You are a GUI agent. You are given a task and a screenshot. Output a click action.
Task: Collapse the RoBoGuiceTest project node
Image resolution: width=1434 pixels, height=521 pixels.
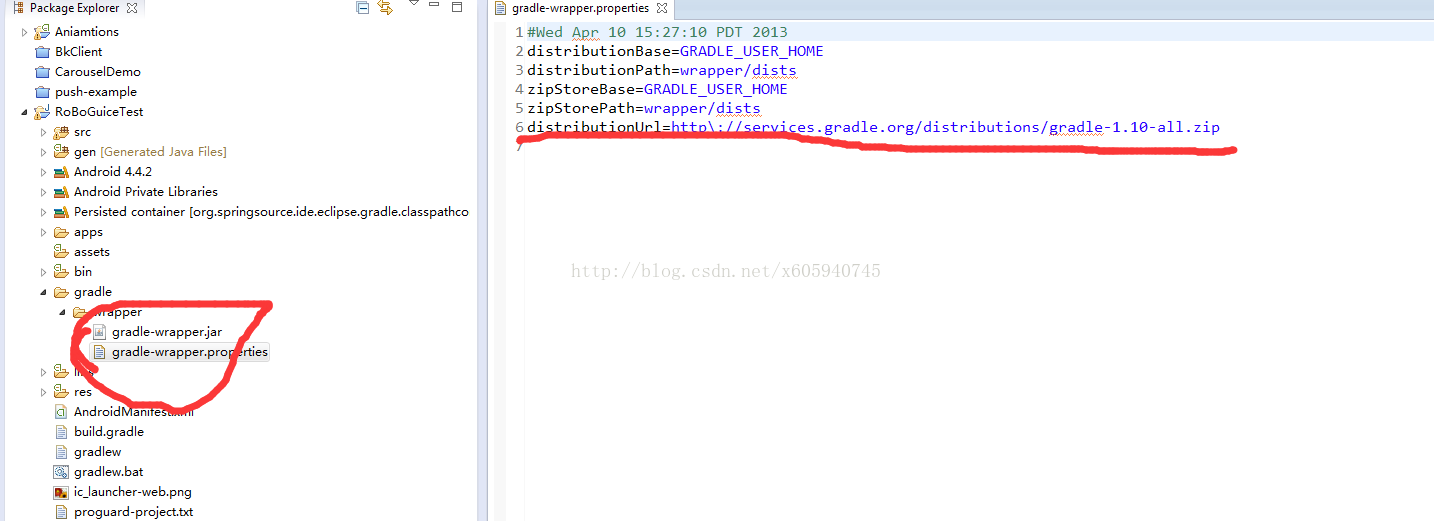tap(25, 112)
